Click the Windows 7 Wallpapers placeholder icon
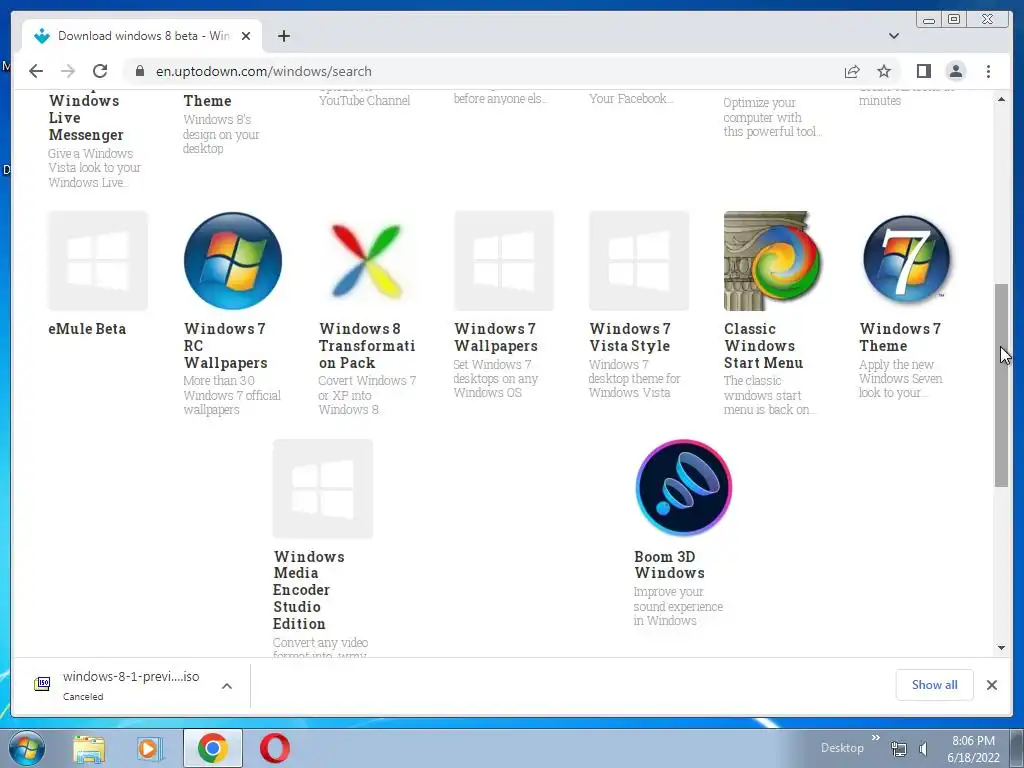 pyautogui.click(x=504, y=261)
